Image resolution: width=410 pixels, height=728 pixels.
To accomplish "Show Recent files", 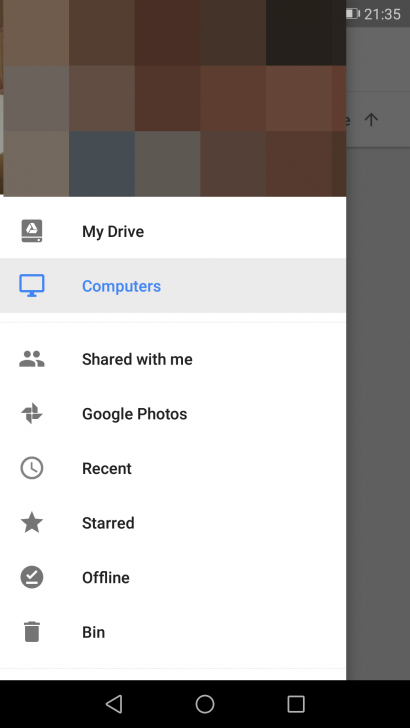I will tap(173, 468).
